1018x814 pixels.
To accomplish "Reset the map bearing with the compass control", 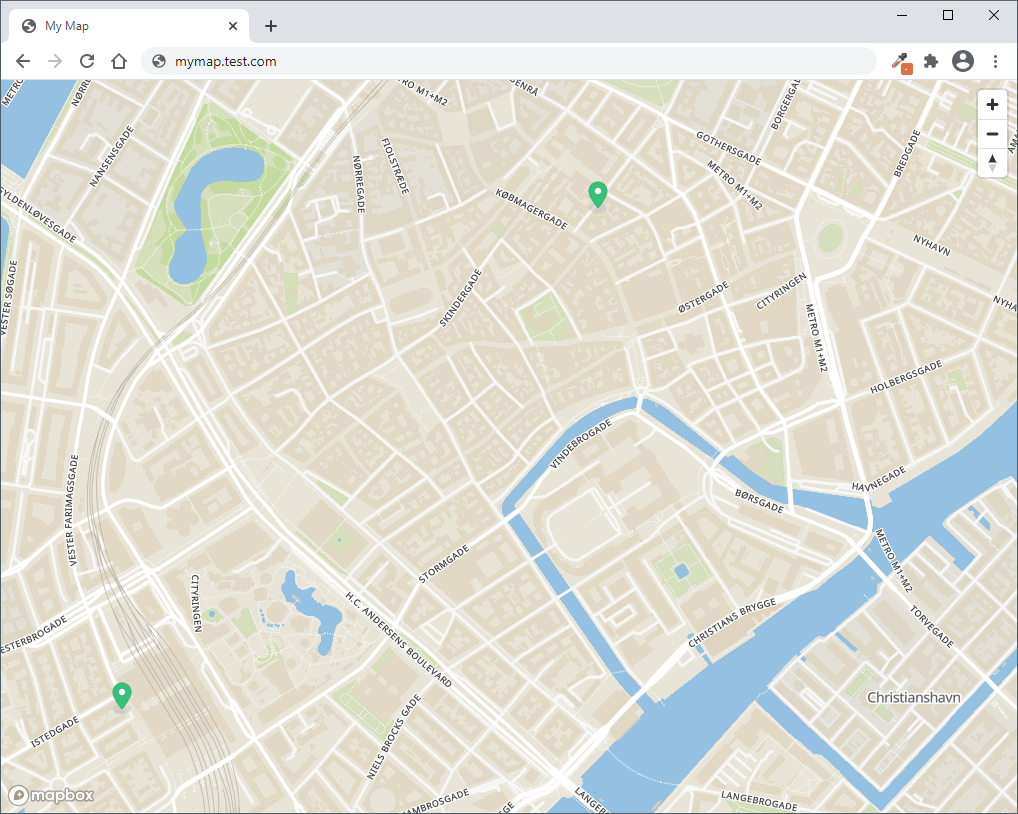I will coord(991,162).
